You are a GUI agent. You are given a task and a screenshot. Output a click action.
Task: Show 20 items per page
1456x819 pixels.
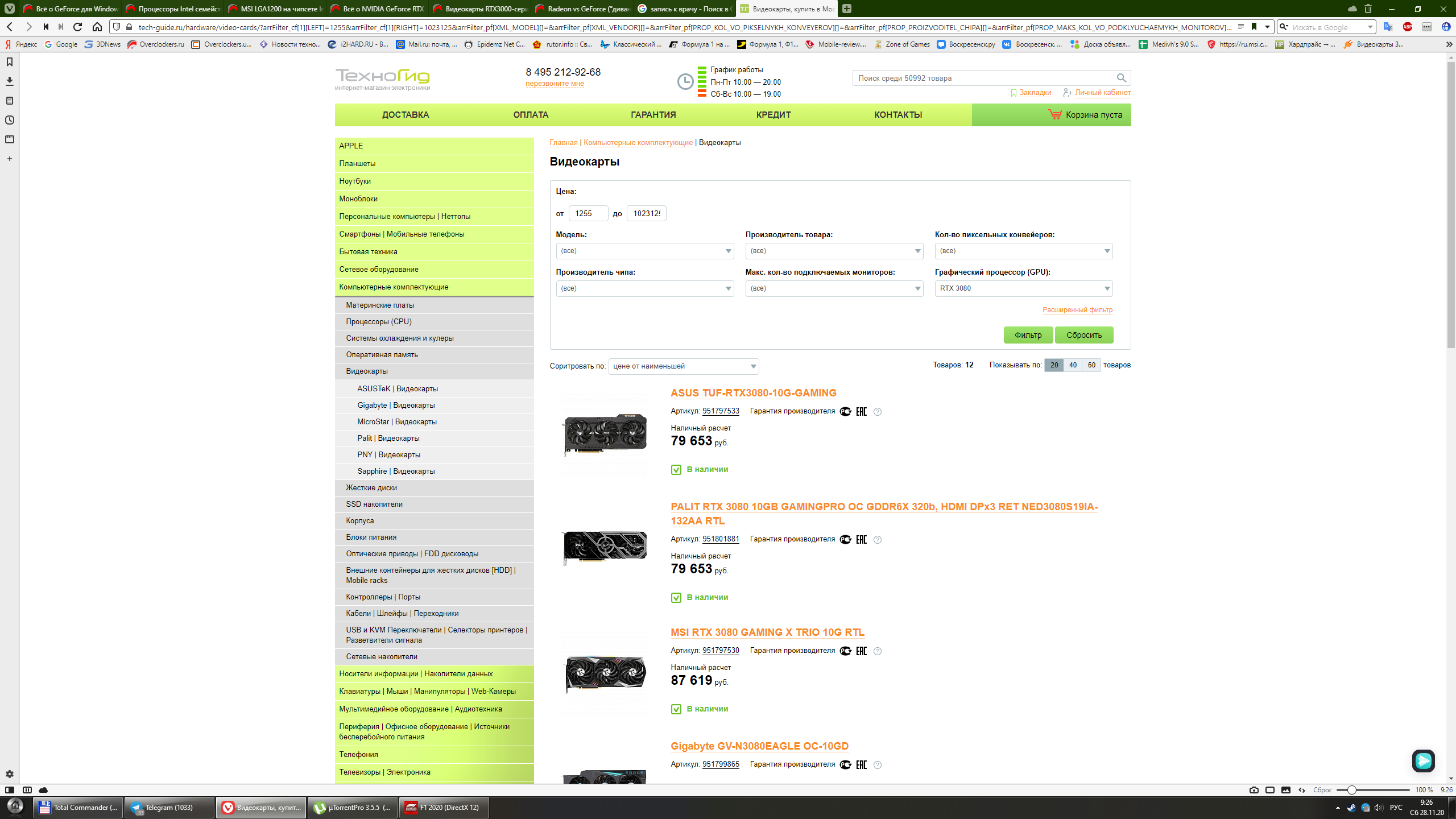[1054, 365]
